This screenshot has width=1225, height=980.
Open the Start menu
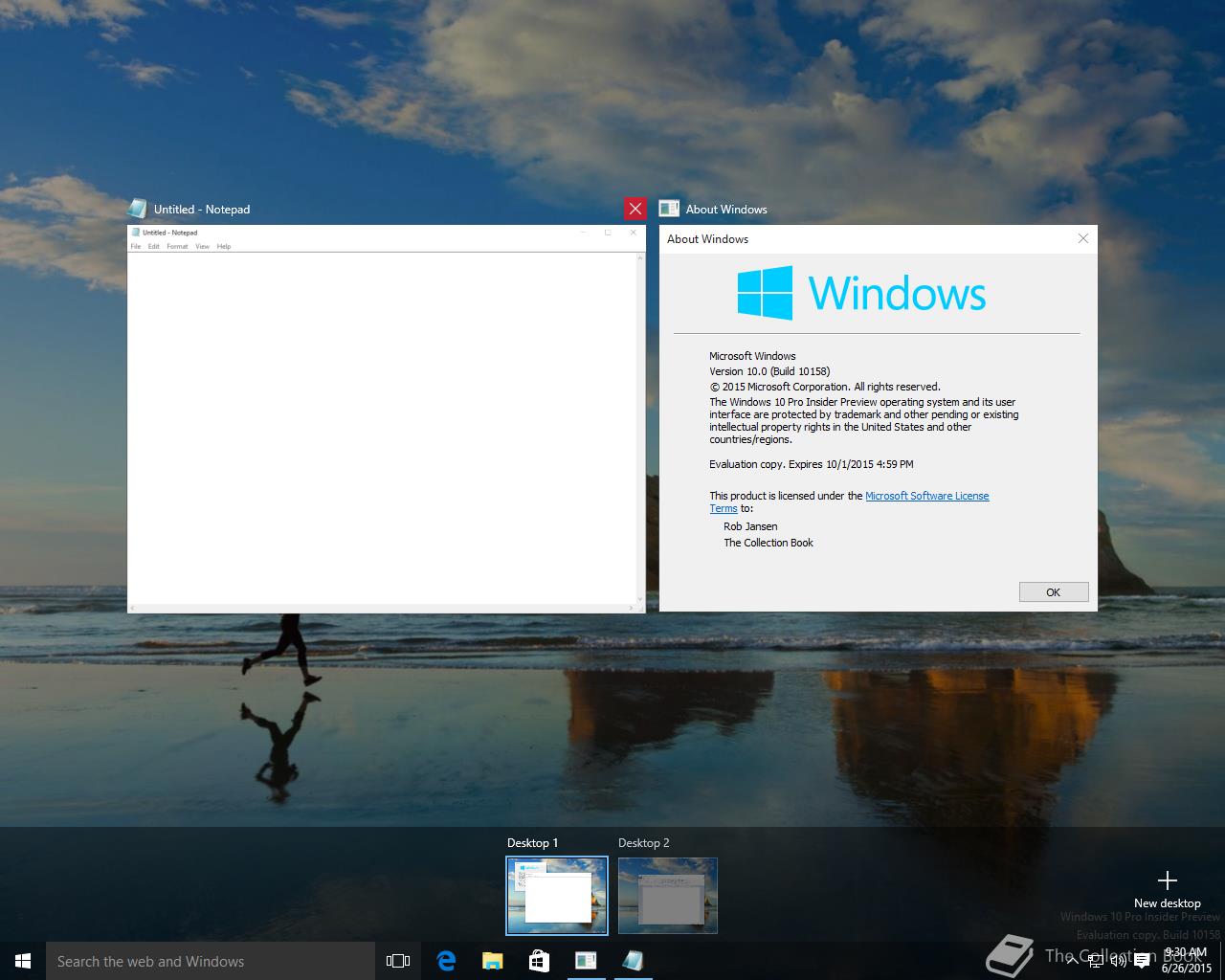coord(23,961)
